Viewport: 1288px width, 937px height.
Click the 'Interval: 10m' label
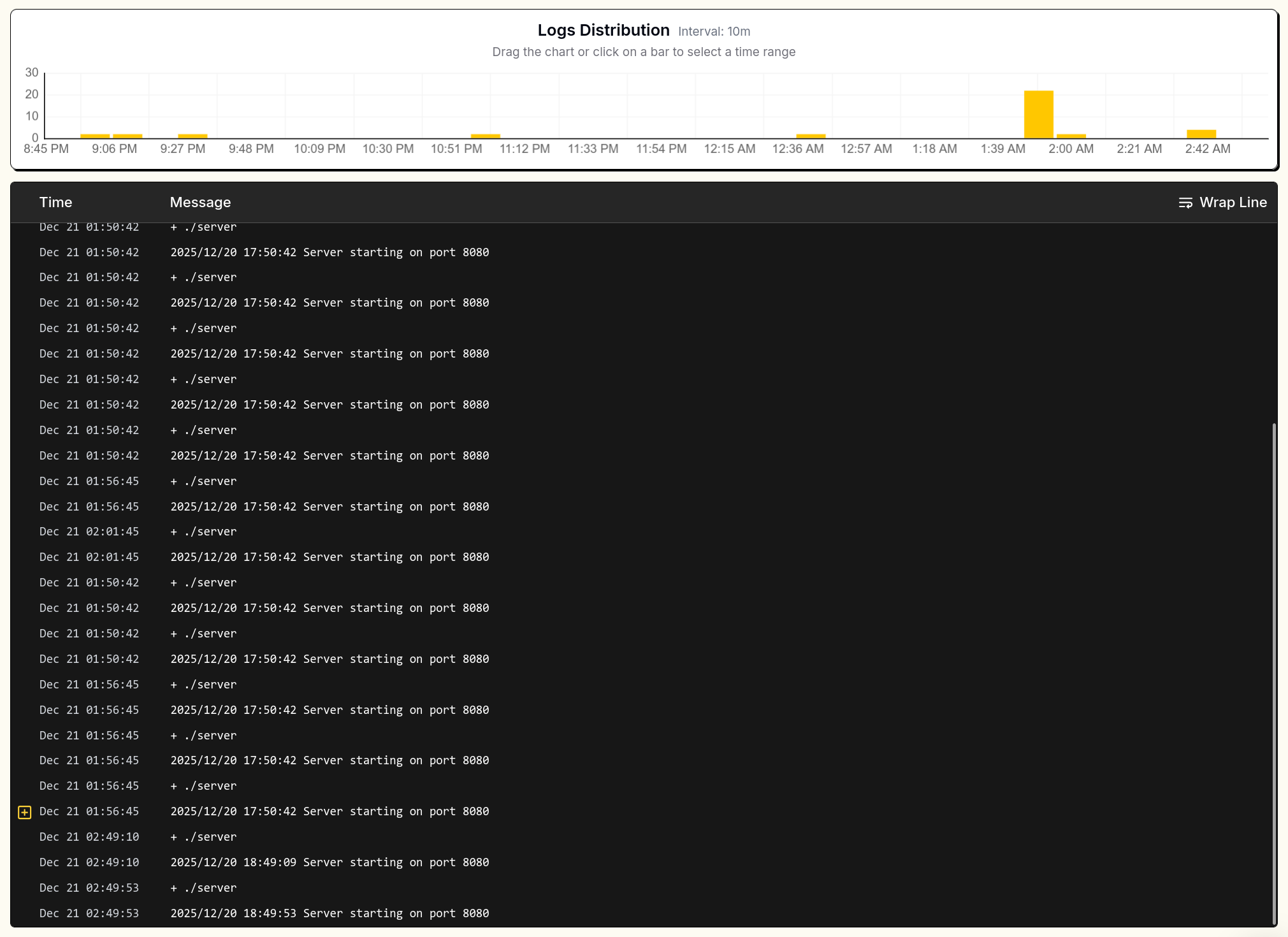(x=714, y=32)
